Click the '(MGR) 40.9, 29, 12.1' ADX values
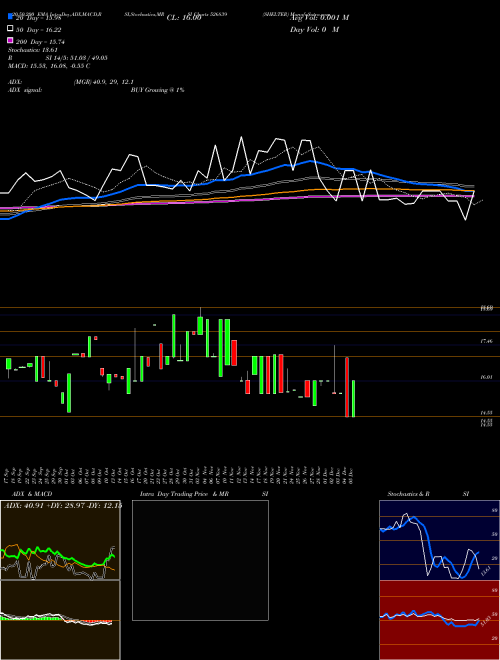This screenshot has height=660, width=500. (104, 82)
